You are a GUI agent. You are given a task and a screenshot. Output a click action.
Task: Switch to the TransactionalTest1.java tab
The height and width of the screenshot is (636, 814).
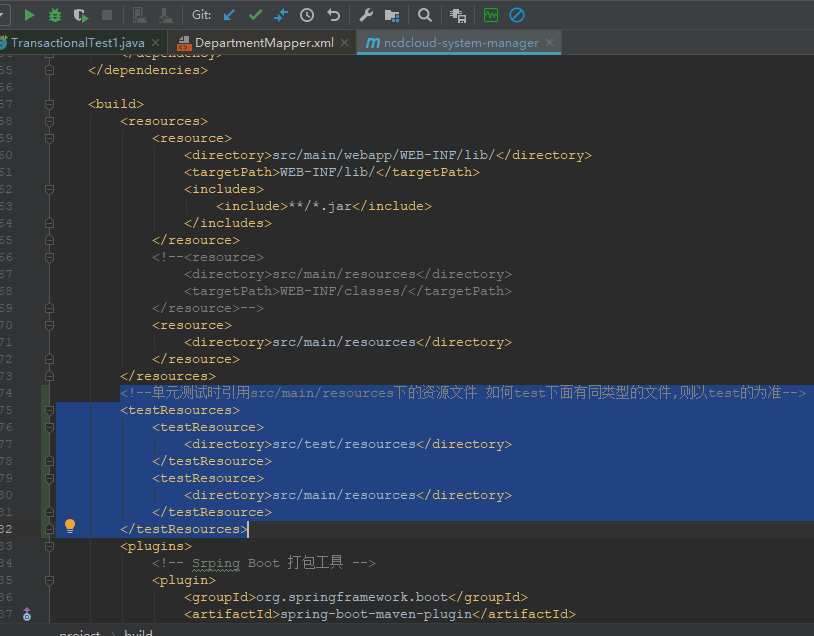[75, 43]
